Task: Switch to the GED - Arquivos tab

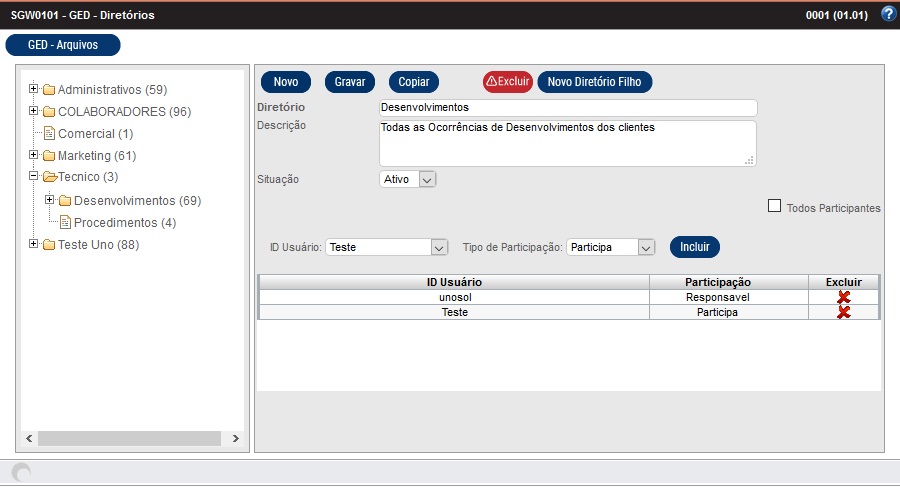Action: point(63,45)
